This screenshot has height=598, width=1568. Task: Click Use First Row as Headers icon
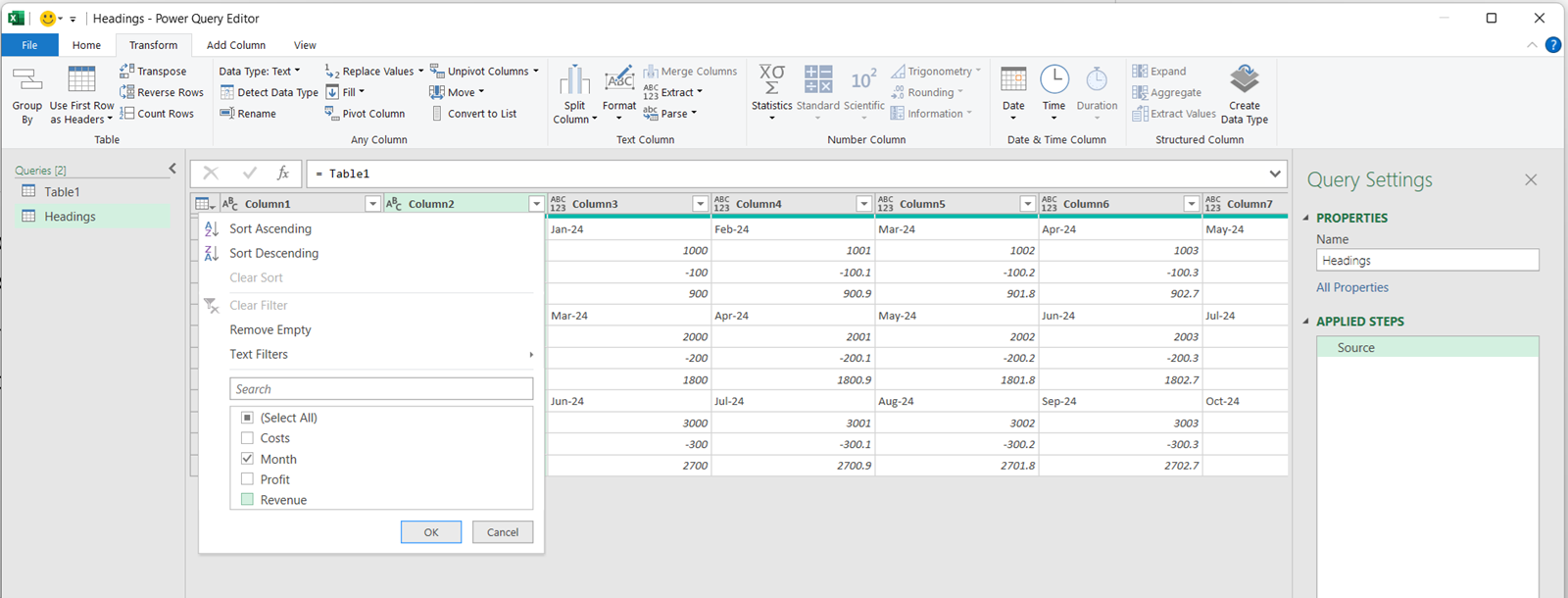(81, 80)
